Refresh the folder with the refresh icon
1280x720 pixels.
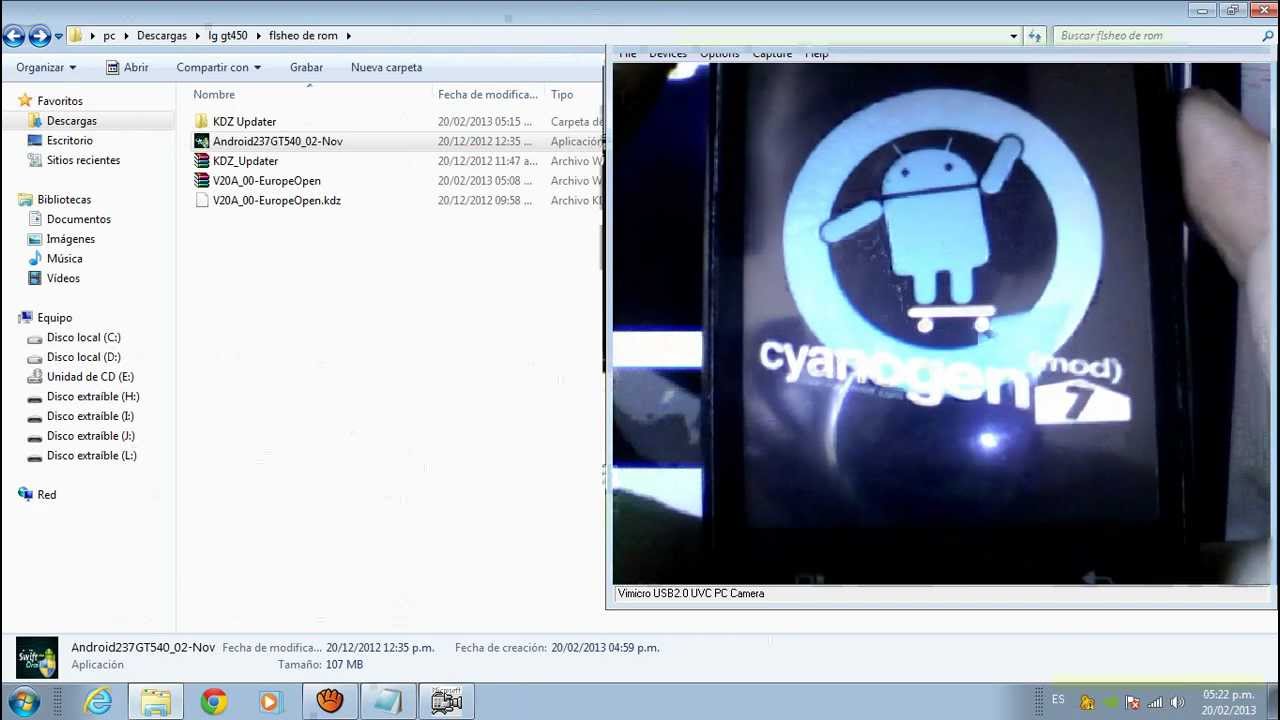click(1035, 36)
